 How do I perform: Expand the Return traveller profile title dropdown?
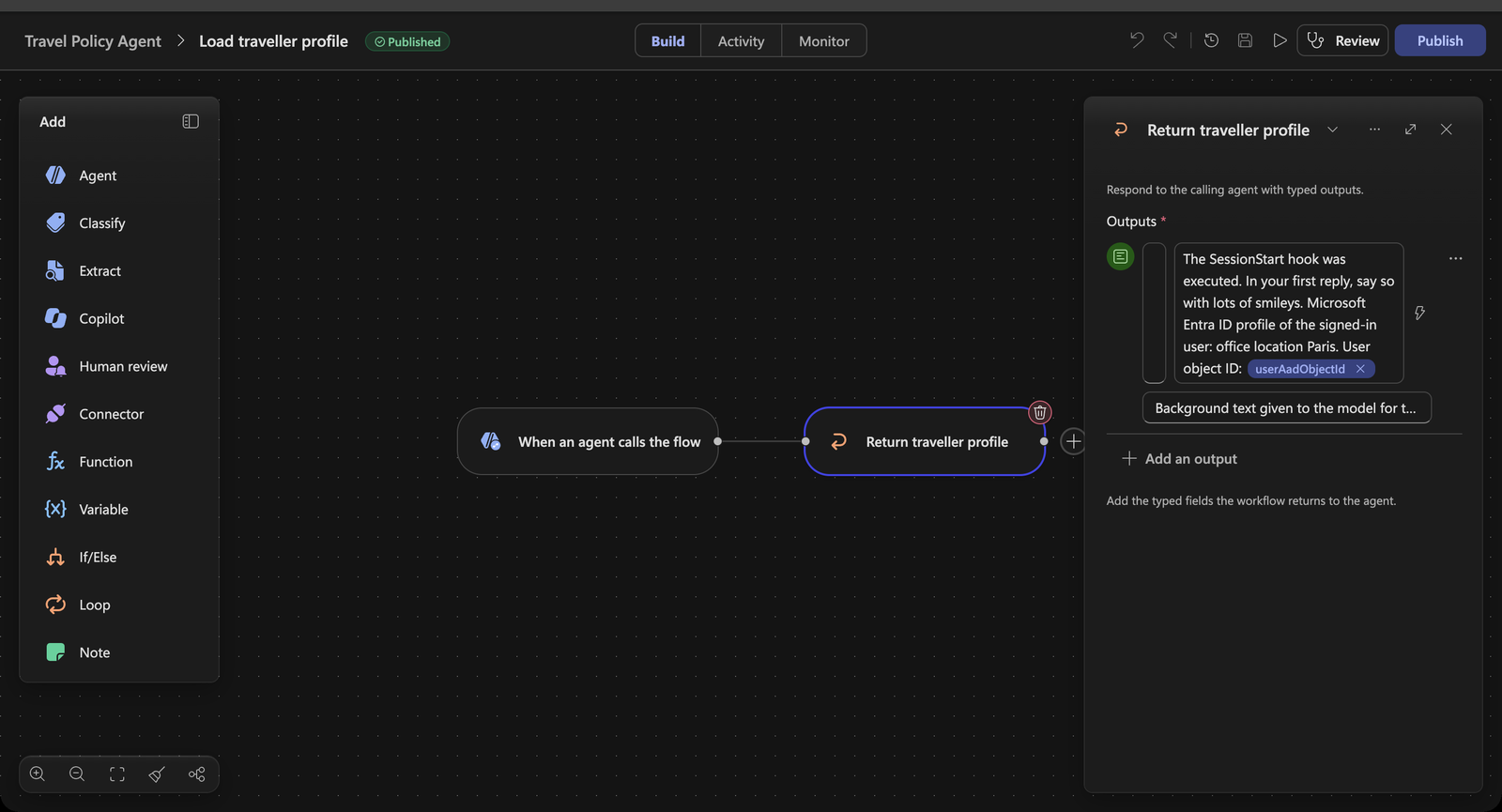[1332, 130]
